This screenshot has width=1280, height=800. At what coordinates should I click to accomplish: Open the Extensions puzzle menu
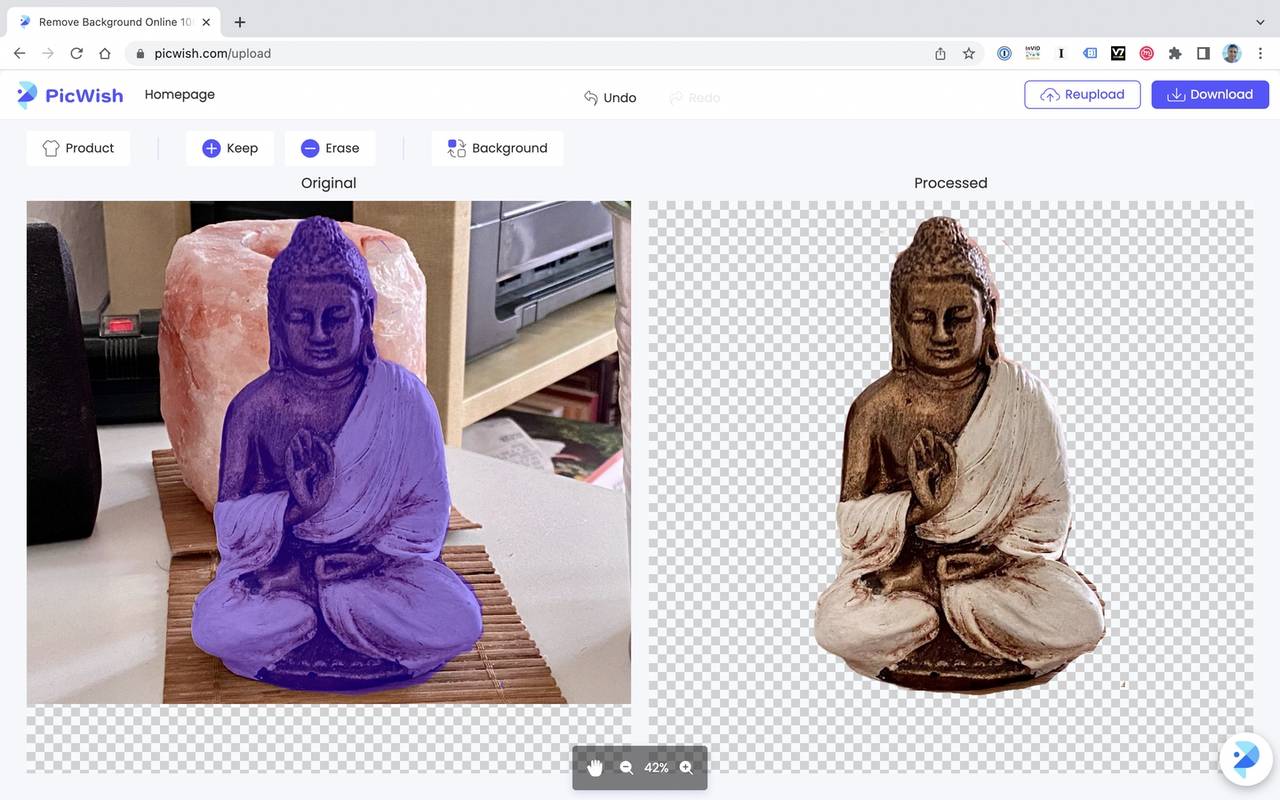[x=1175, y=54]
